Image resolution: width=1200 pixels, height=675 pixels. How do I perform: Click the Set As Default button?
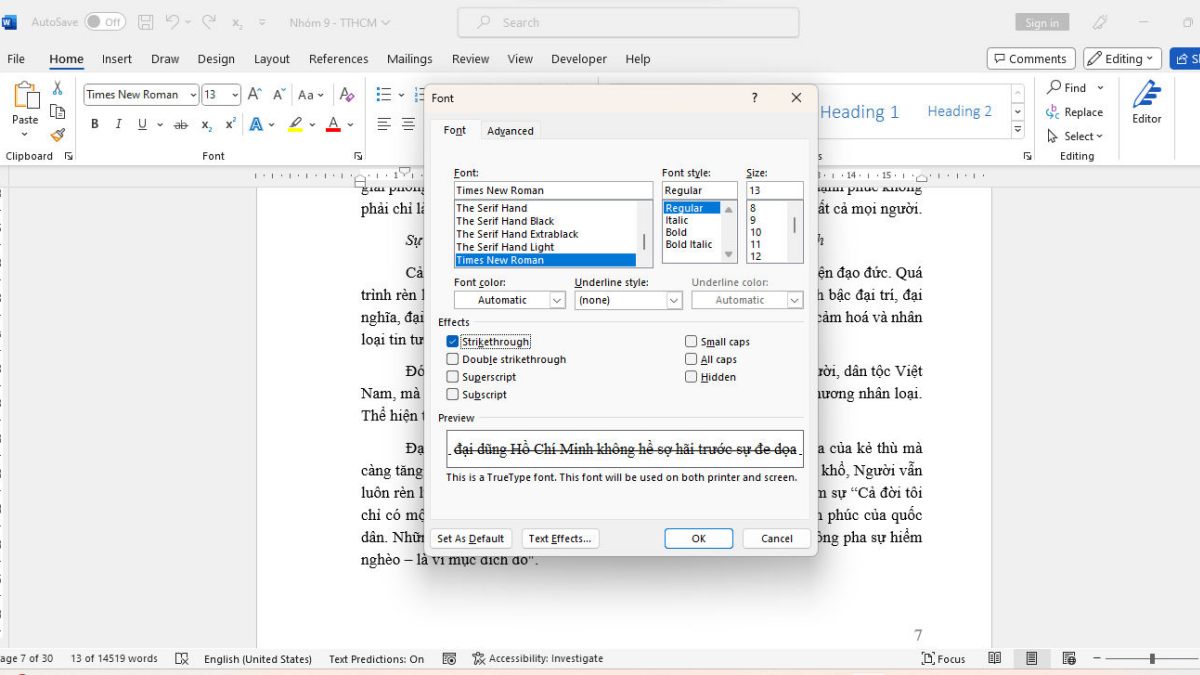click(470, 538)
